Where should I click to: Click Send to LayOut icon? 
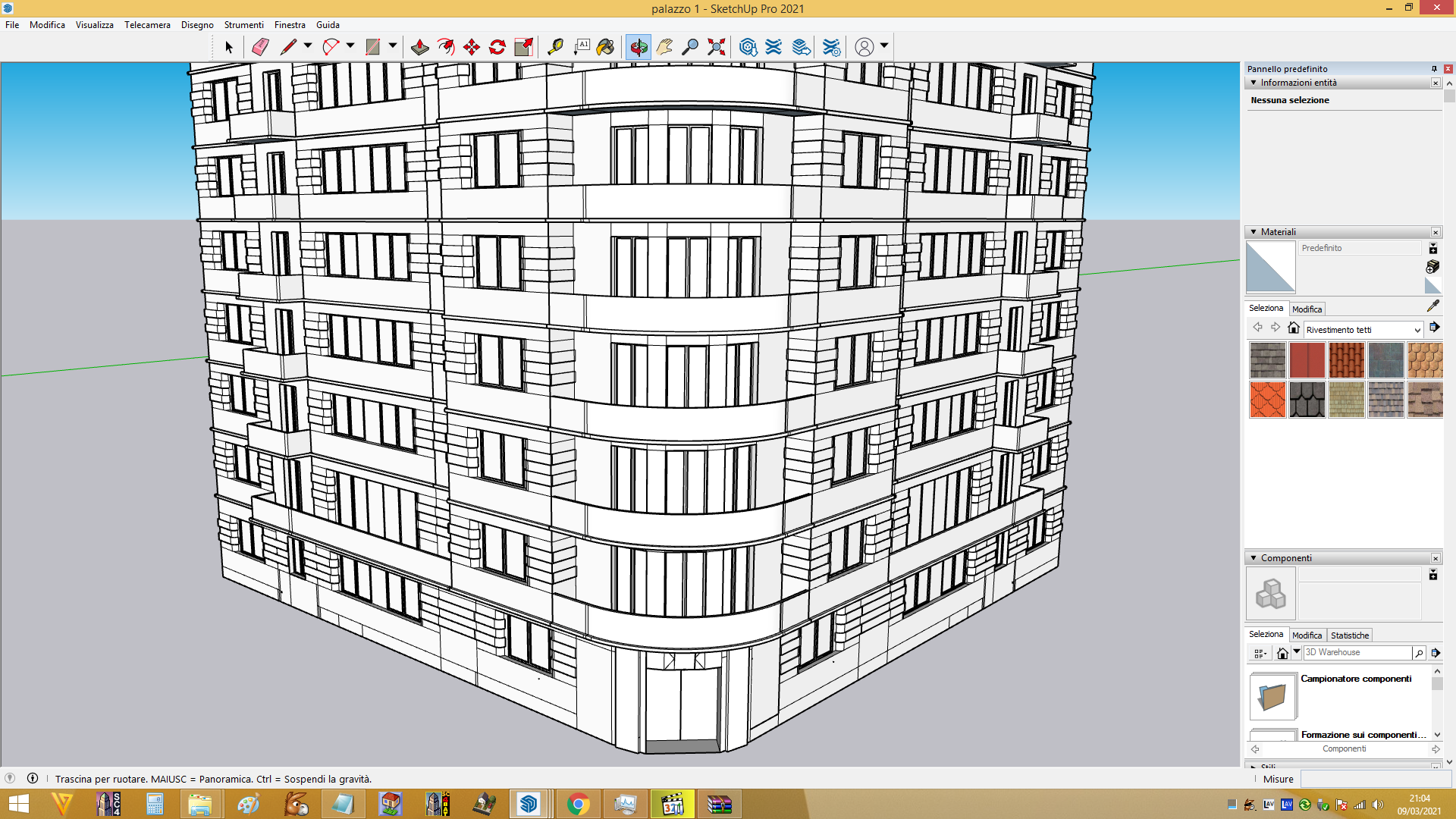click(x=802, y=47)
